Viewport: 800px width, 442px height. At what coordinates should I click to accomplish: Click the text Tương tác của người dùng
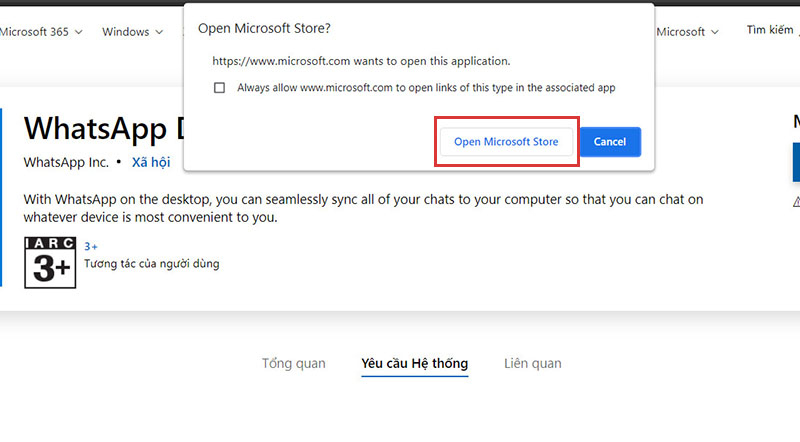pyautogui.click(x=152, y=264)
